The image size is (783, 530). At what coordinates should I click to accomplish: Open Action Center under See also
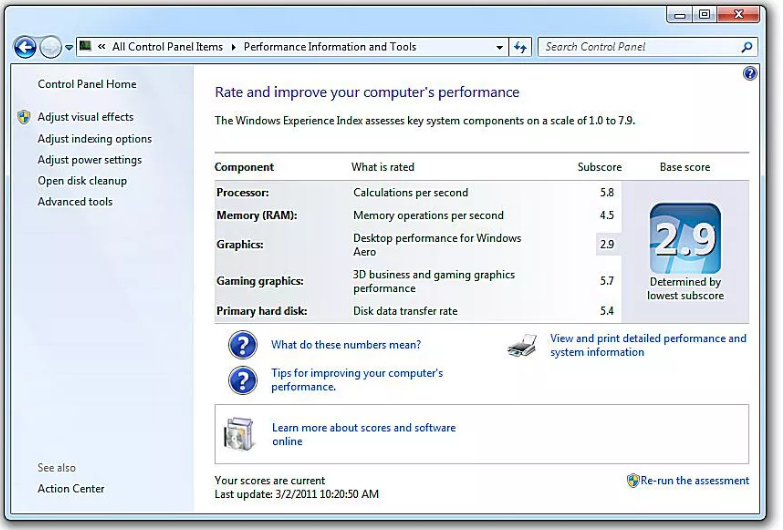pyautogui.click(x=71, y=489)
